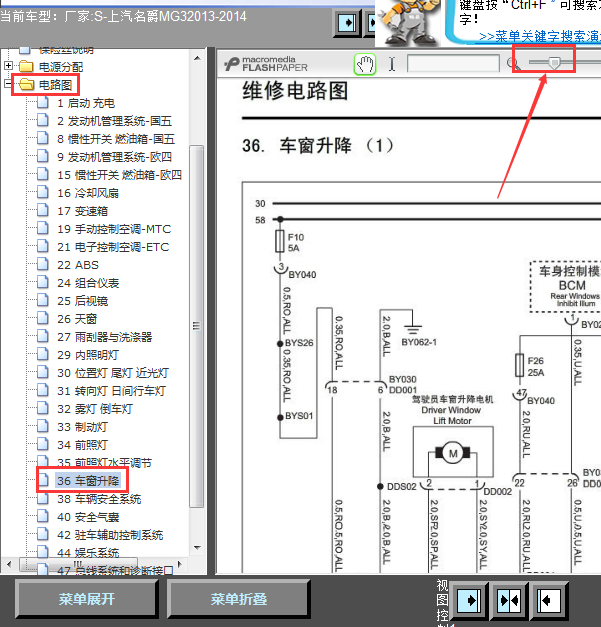Select the FlashPaper hand pan tool
This screenshot has width=601, height=627.
tap(365, 64)
